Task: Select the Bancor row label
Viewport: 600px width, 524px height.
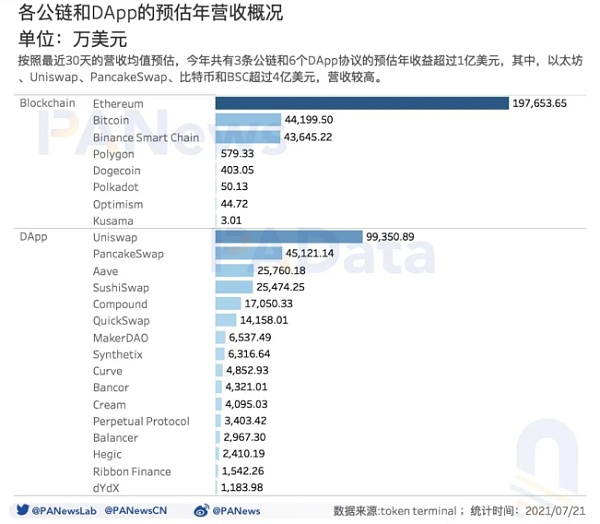Action: pos(111,388)
